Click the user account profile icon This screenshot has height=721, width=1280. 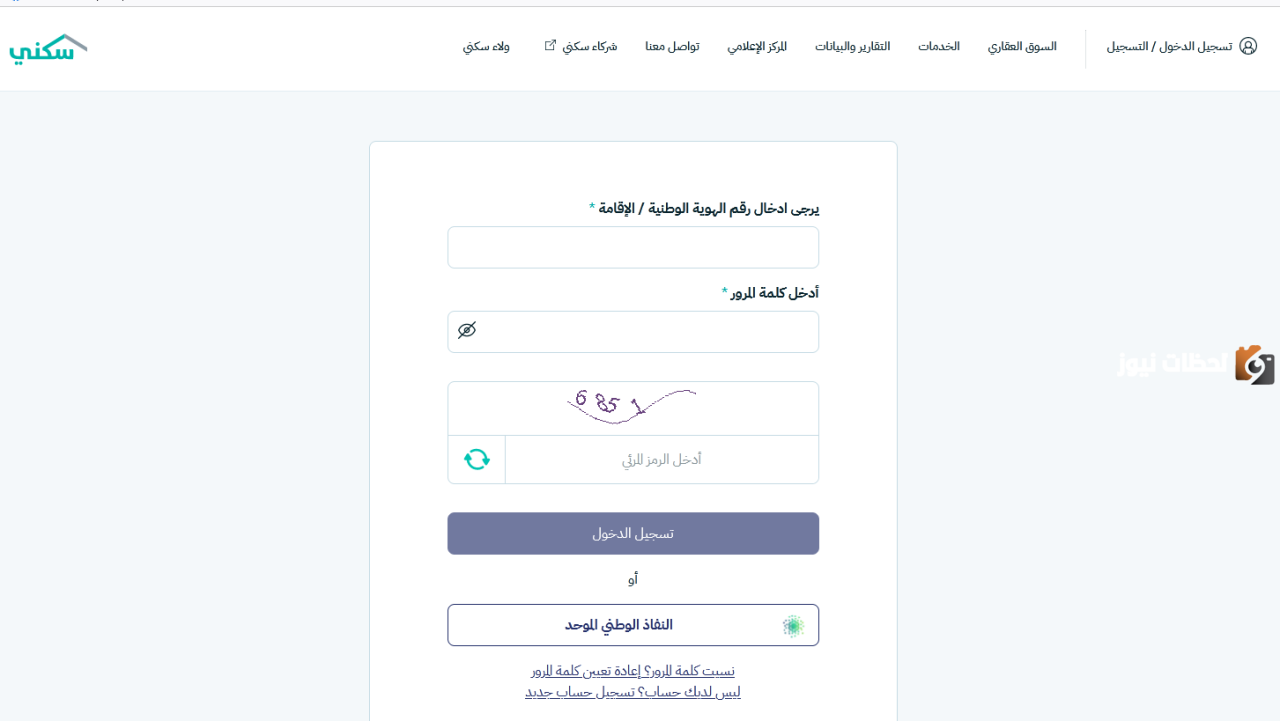pyautogui.click(x=1248, y=46)
